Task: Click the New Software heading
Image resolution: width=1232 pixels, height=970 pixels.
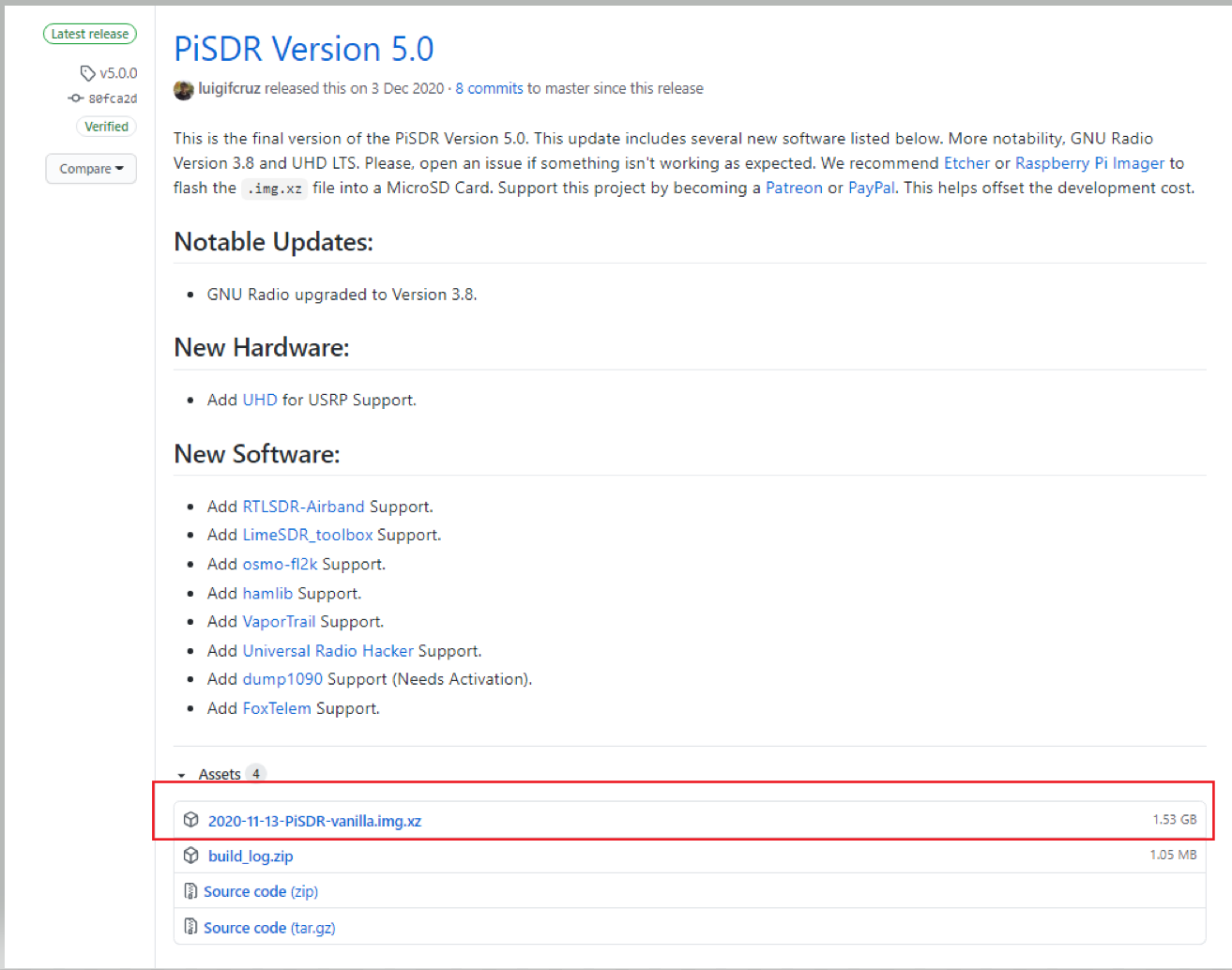Action: click(x=256, y=454)
